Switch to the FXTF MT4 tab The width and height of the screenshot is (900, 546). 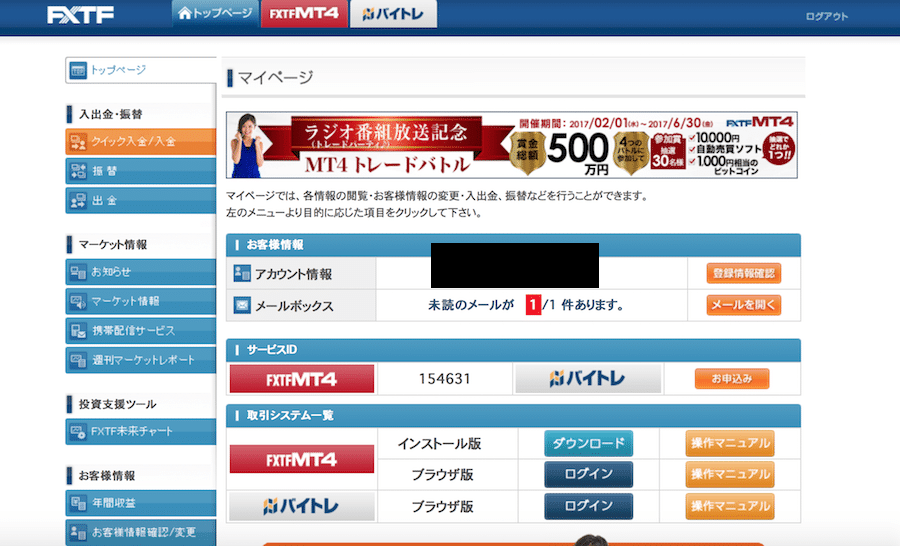tap(304, 14)
